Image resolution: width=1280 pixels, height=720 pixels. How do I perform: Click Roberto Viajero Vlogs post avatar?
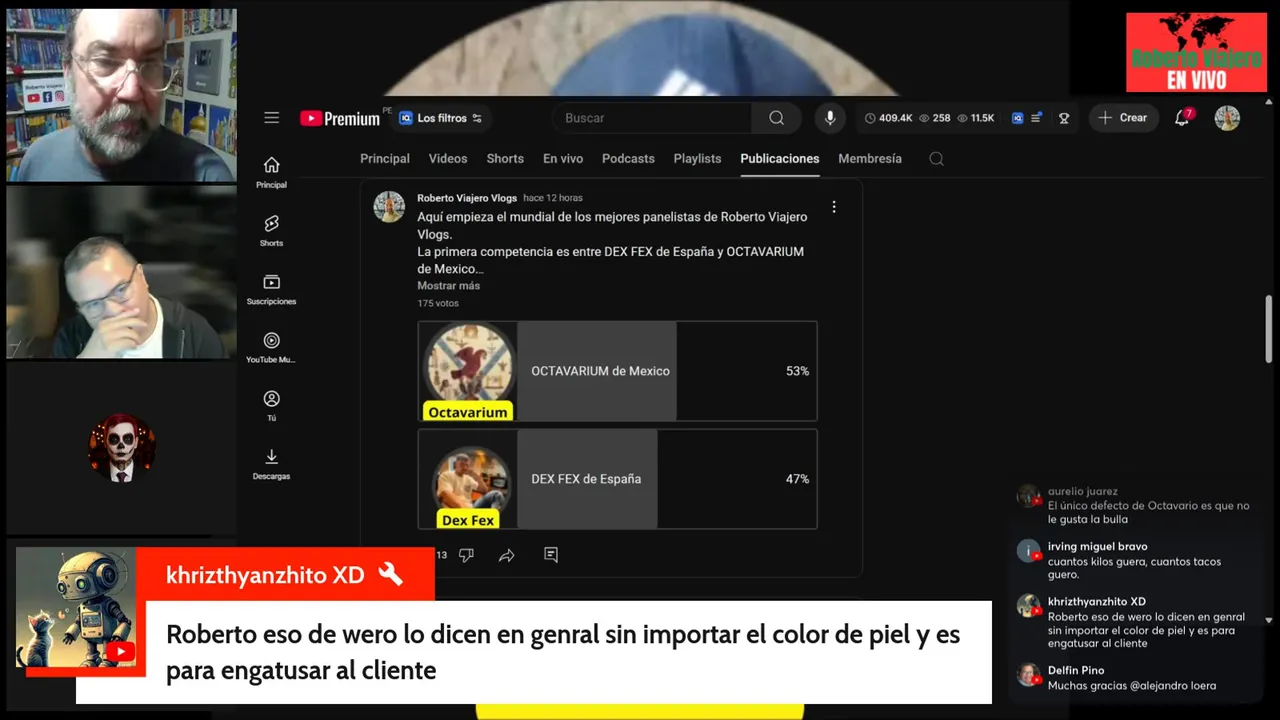389,207
